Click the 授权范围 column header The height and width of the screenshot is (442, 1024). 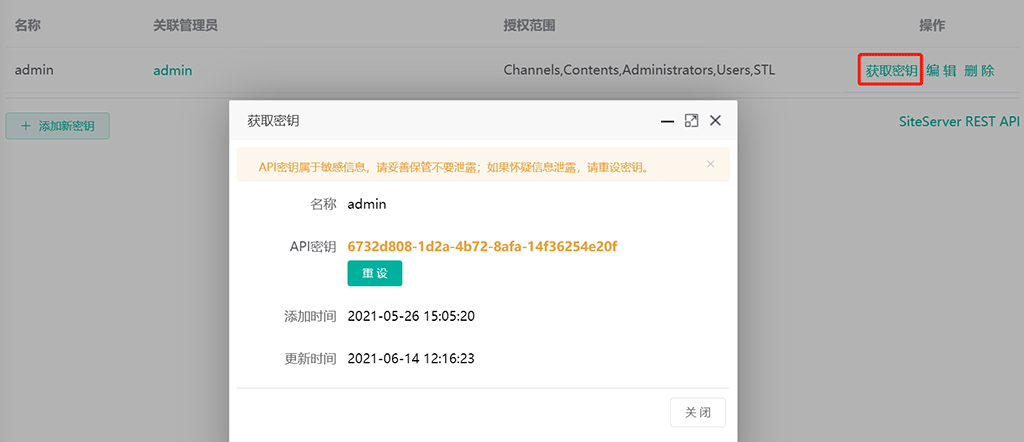click(529, 24)
